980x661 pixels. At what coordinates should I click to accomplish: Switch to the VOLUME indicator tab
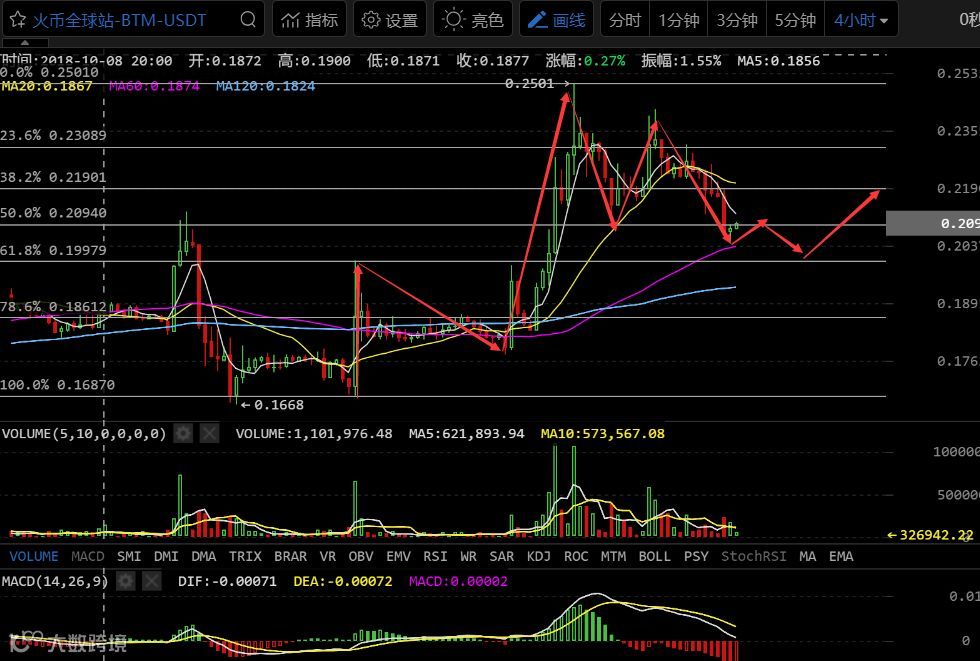tap(34, 556)
